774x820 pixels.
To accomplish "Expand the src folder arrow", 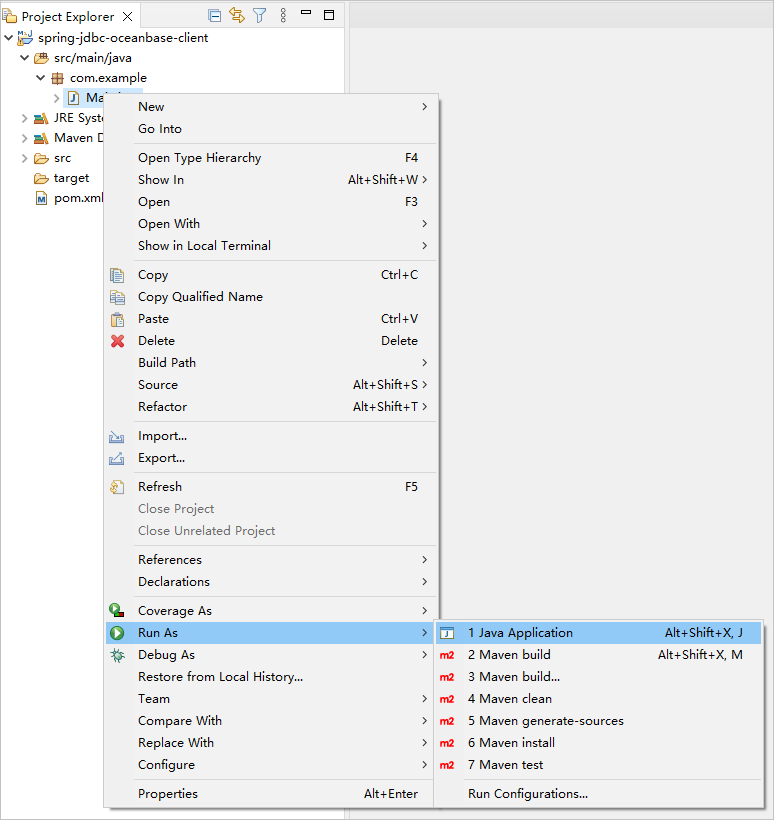I will point(25,158).
